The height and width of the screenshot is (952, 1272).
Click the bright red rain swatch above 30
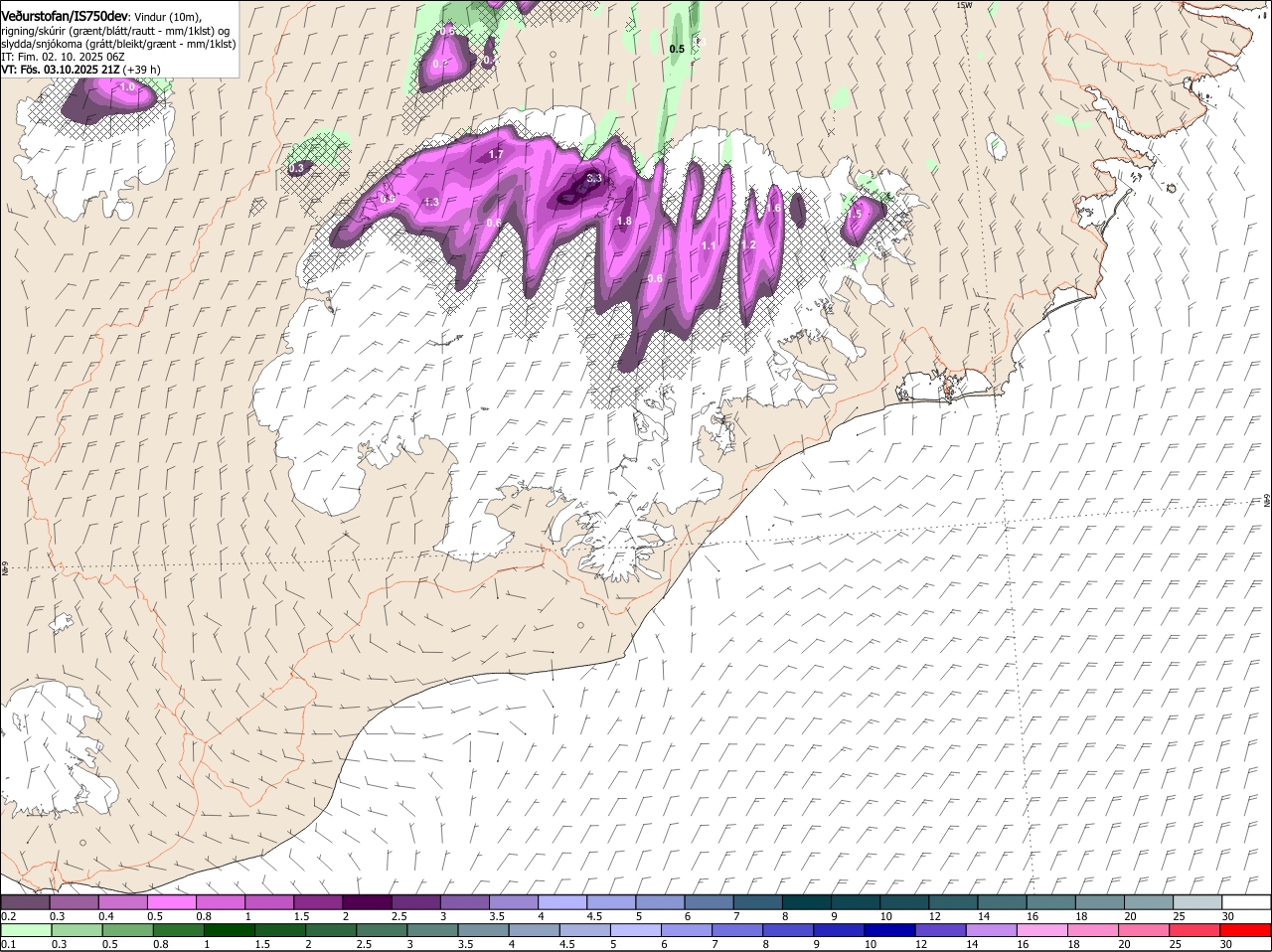(x=1246, y=930)
